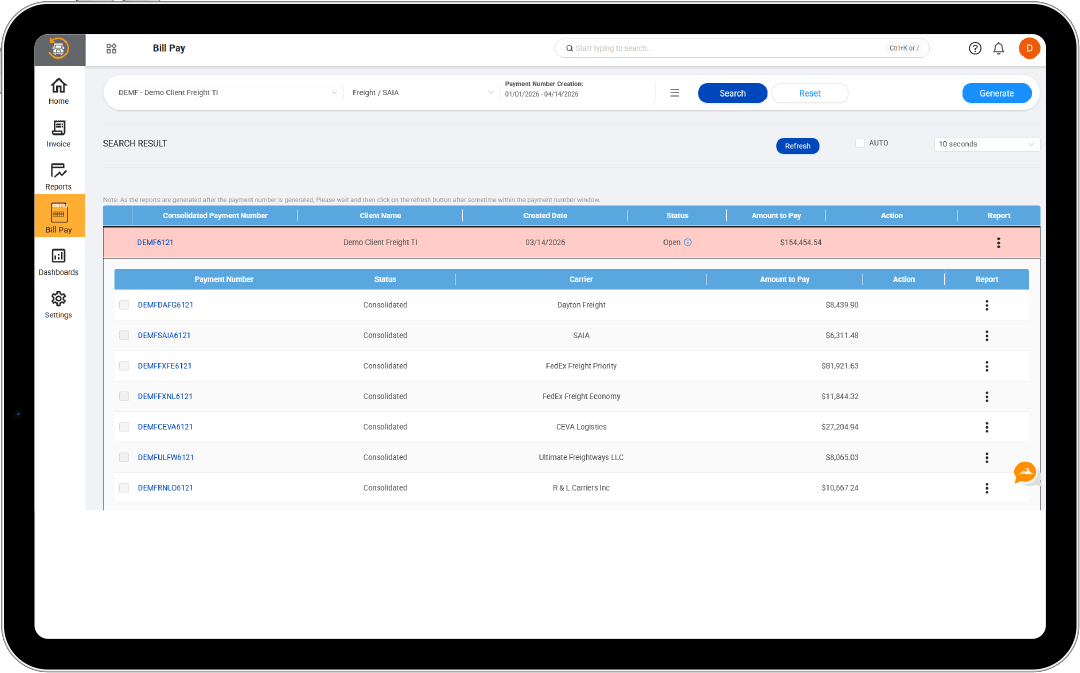Click info icon next to Open status
Screen dimensions: 1080x673
(x=687, y=242)
